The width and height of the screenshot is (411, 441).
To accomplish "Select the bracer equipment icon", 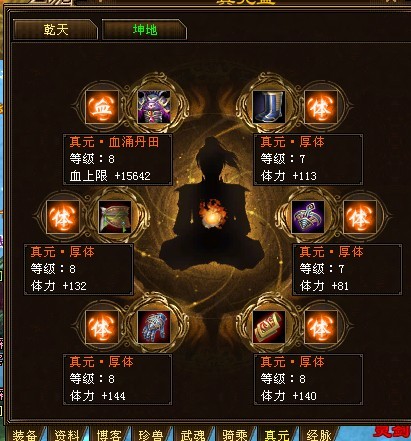I will [308, 217].
